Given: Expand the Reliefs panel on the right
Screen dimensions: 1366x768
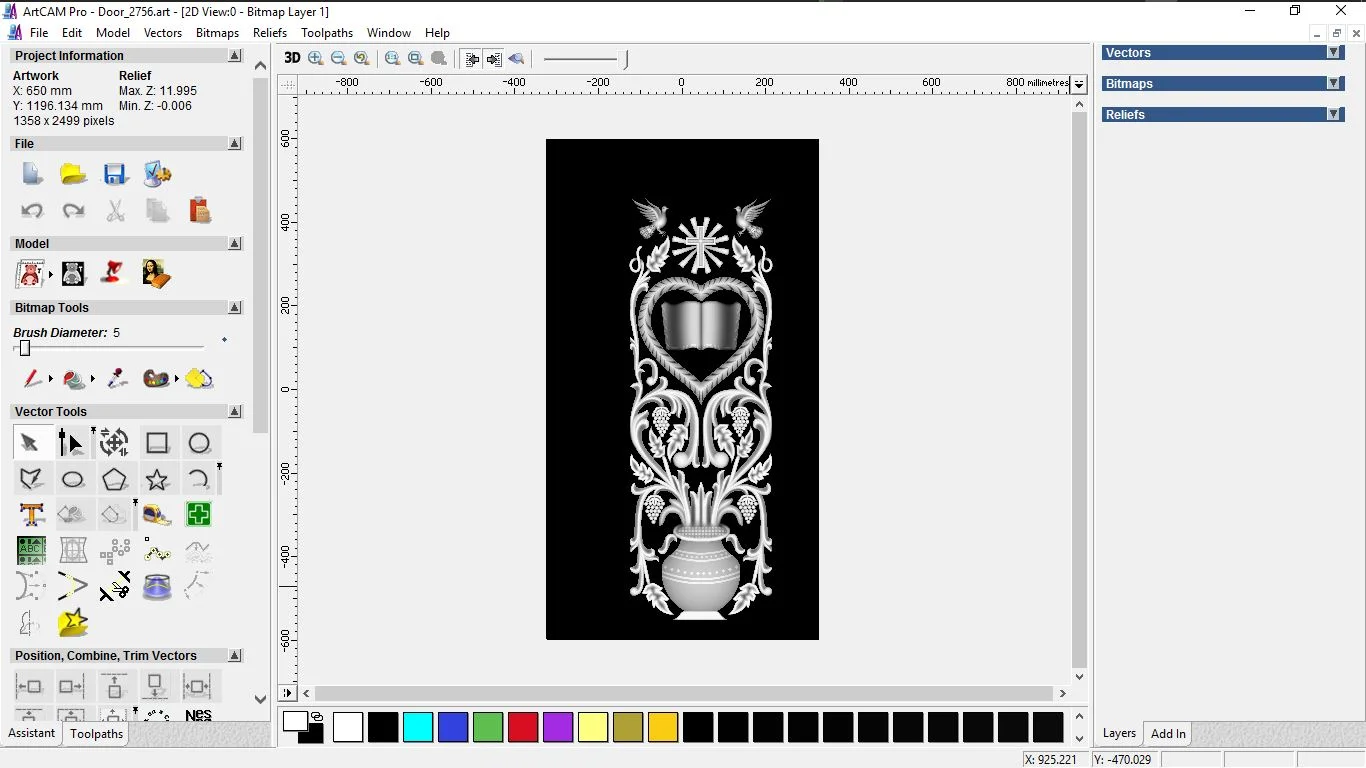Looking at the screenshot, I should [1333, 115].
